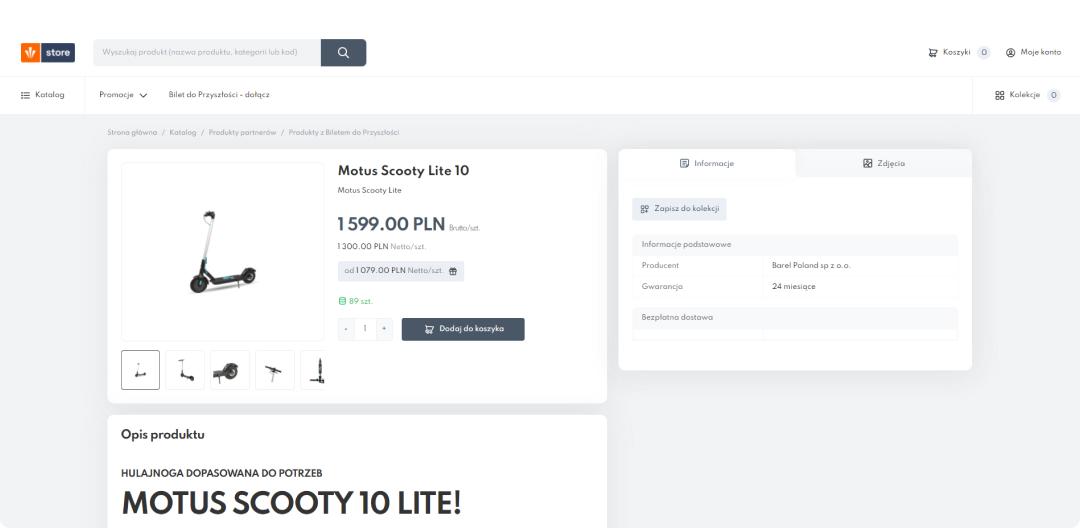Image resolution: width=1080 pixels, height=528 pixels.
Task: Open Bilet do Przyszłości - dołącz link
Action: pyautogui.click(x=219, y=95)
